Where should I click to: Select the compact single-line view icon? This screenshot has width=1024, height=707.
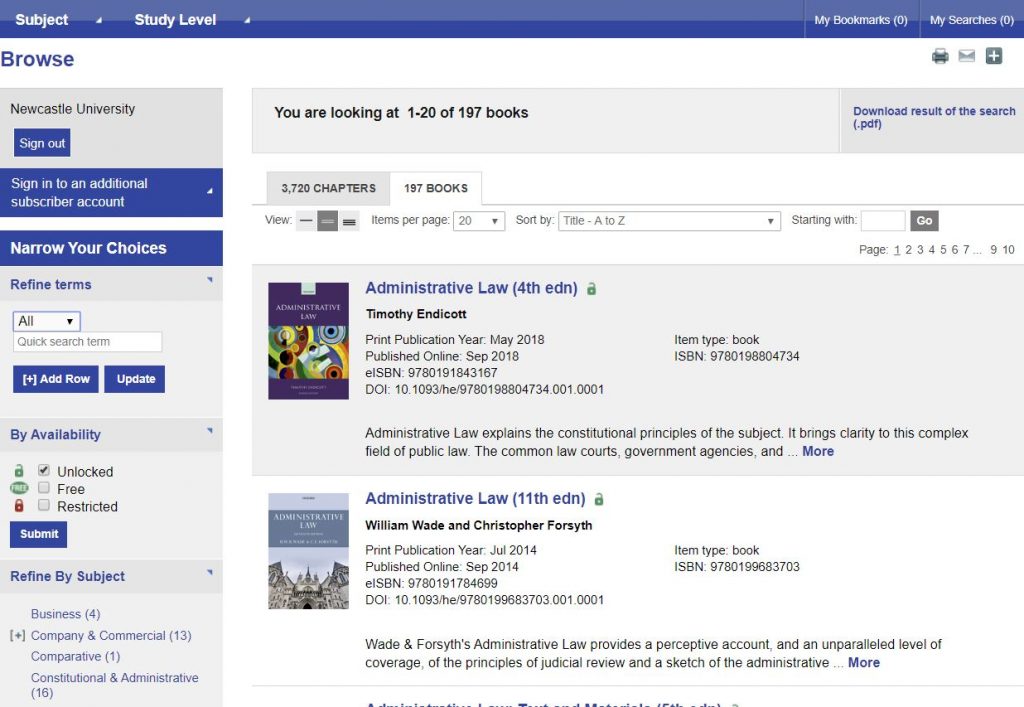(x=306, y=222)
